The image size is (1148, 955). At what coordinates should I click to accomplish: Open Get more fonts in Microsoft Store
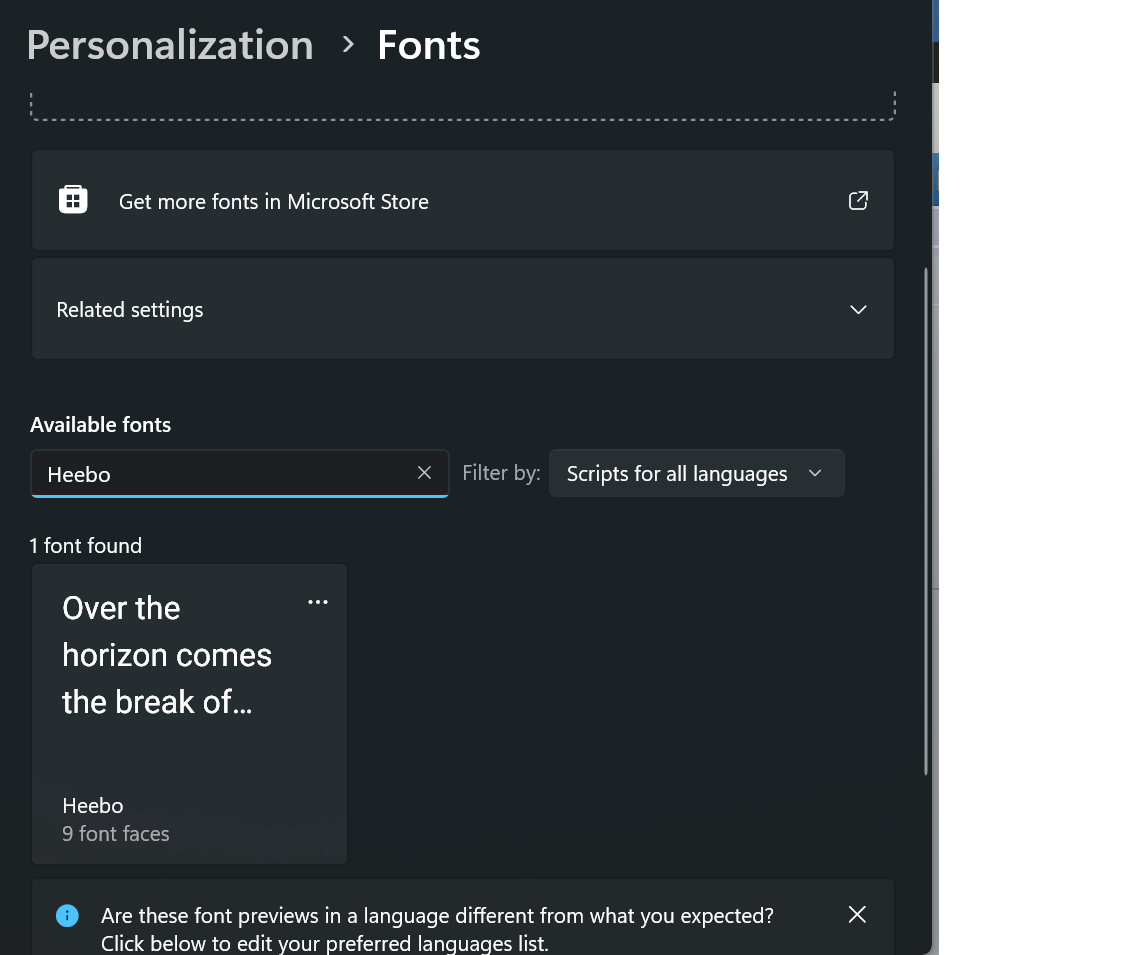coord(273,202)
